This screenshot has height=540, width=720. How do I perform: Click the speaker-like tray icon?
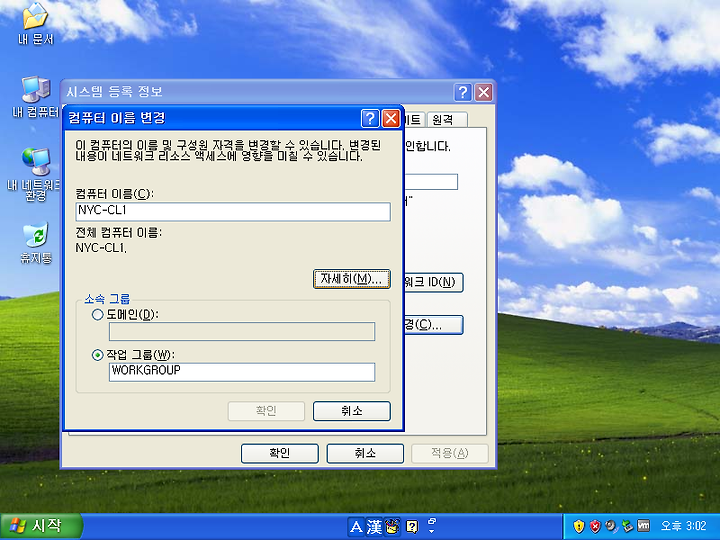point(611,526)
